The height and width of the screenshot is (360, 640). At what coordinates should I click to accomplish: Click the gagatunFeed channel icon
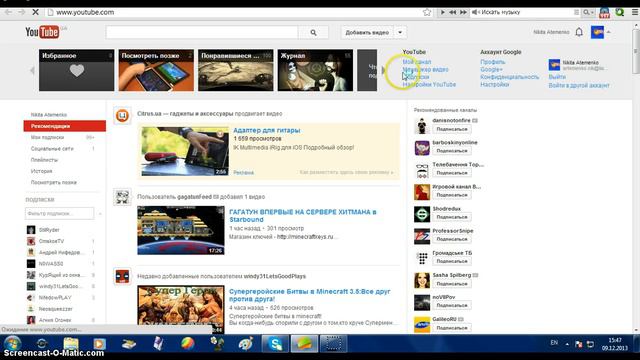(122, 198)
